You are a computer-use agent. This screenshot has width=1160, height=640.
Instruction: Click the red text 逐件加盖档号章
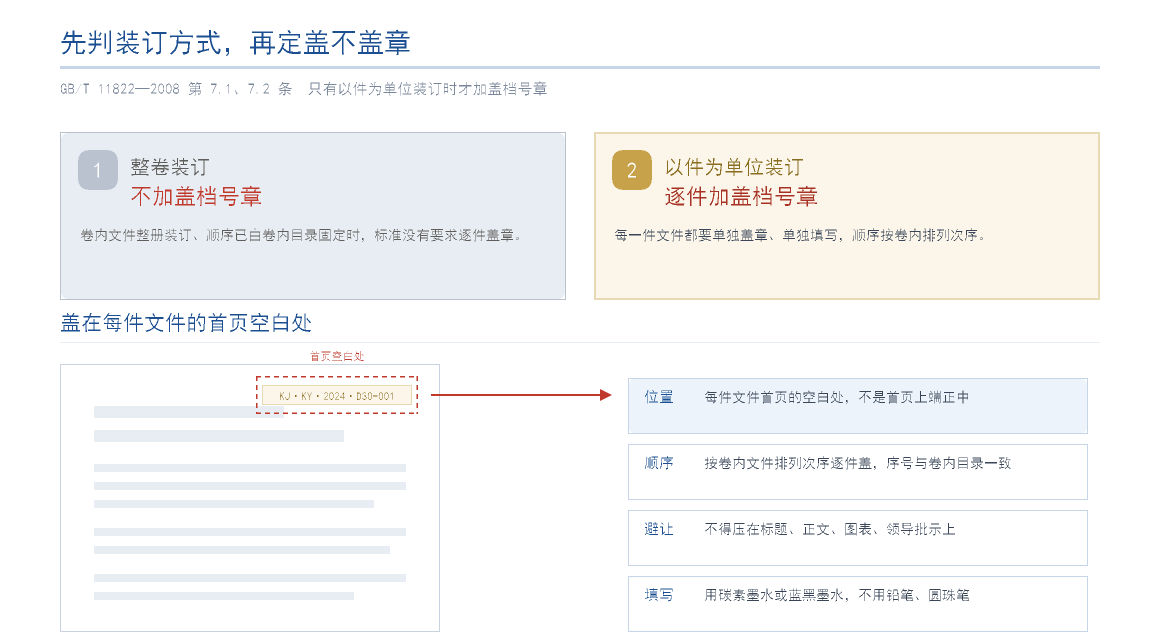click(x=741, y=197)
